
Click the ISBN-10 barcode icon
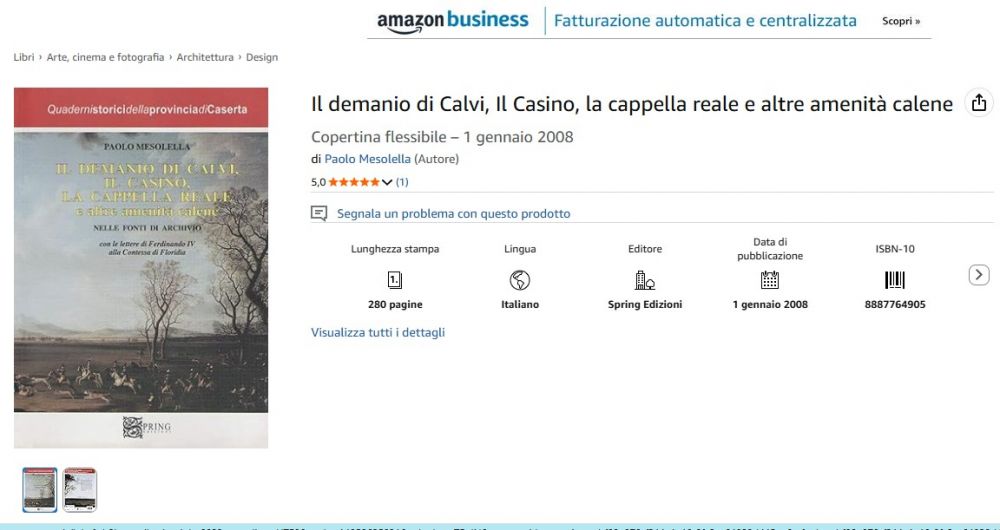pos(895,280)
